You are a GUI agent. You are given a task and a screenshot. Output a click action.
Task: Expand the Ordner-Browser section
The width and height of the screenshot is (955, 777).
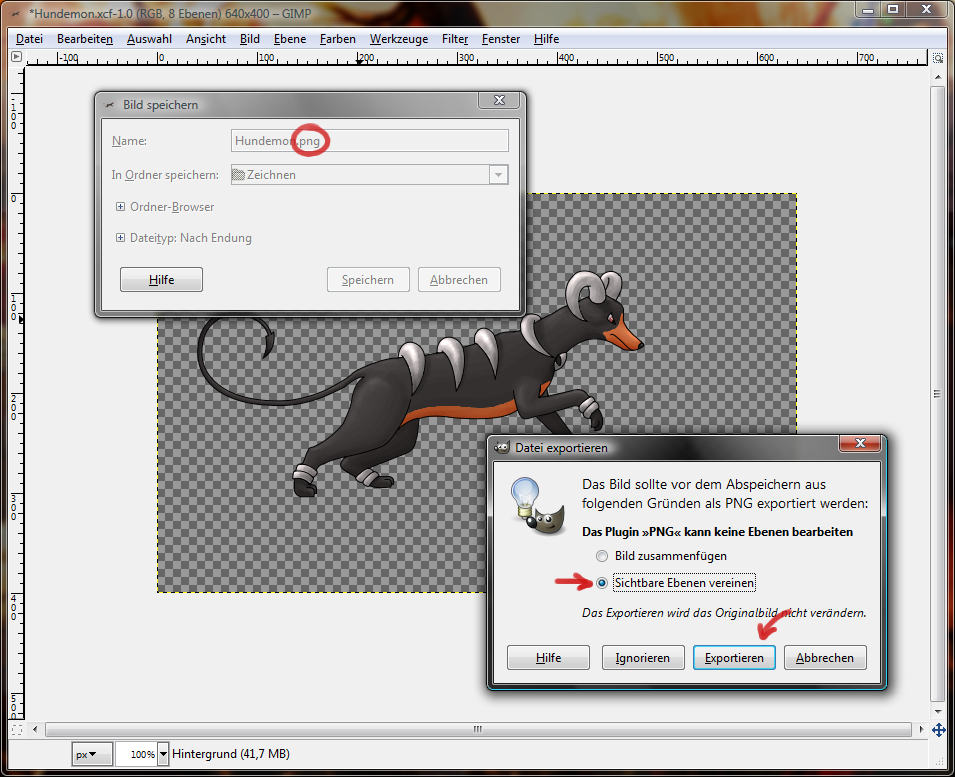120,207
